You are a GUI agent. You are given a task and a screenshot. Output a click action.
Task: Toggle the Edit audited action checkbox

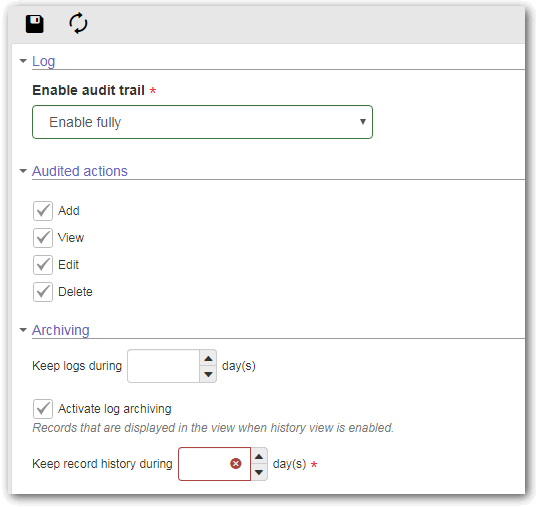[43, 265]
